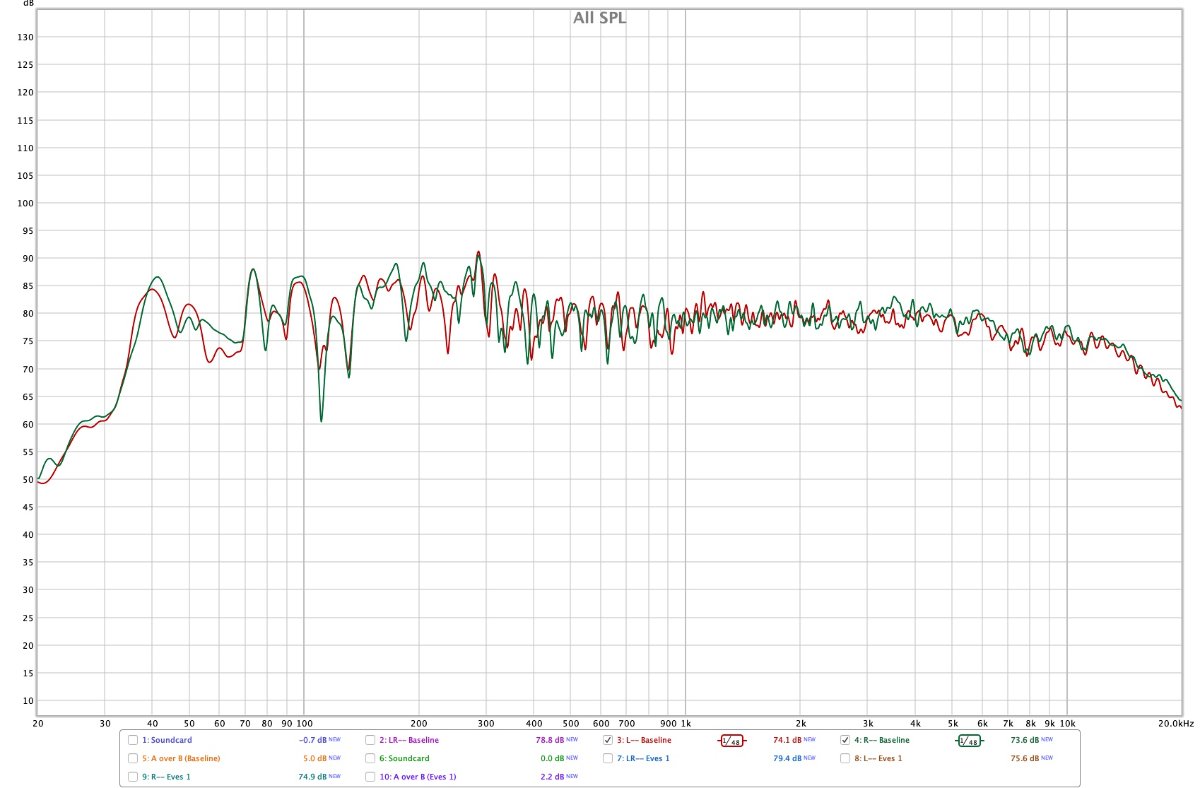Show the 7: LR-- Eves 1 trace
This screenshot has width=1200, height=788.
coord(607,759)
